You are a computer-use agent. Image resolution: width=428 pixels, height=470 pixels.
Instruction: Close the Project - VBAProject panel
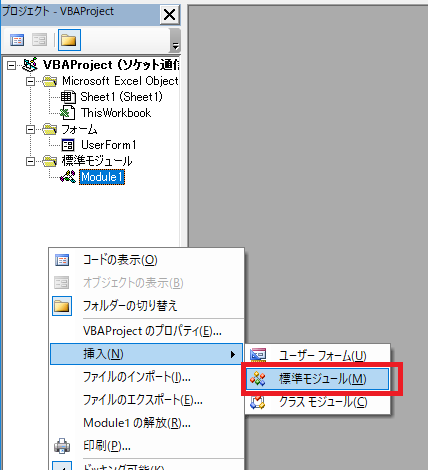pyautogui.click(x=169, y=15)
